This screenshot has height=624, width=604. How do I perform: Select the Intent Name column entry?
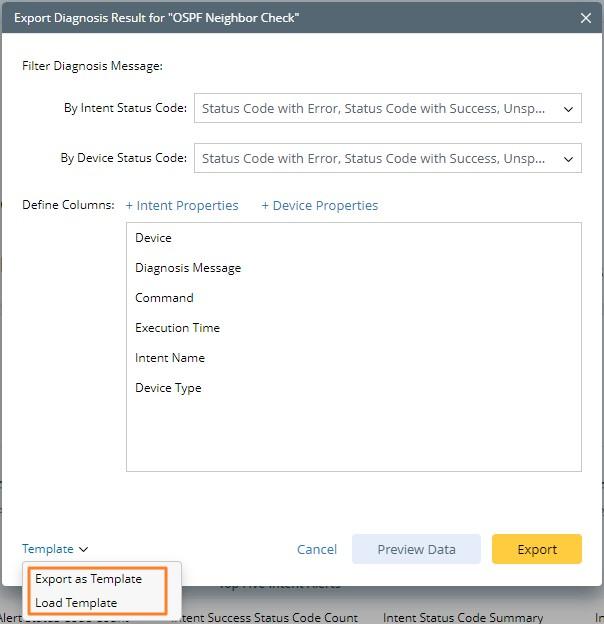click(x=170, y=358)
